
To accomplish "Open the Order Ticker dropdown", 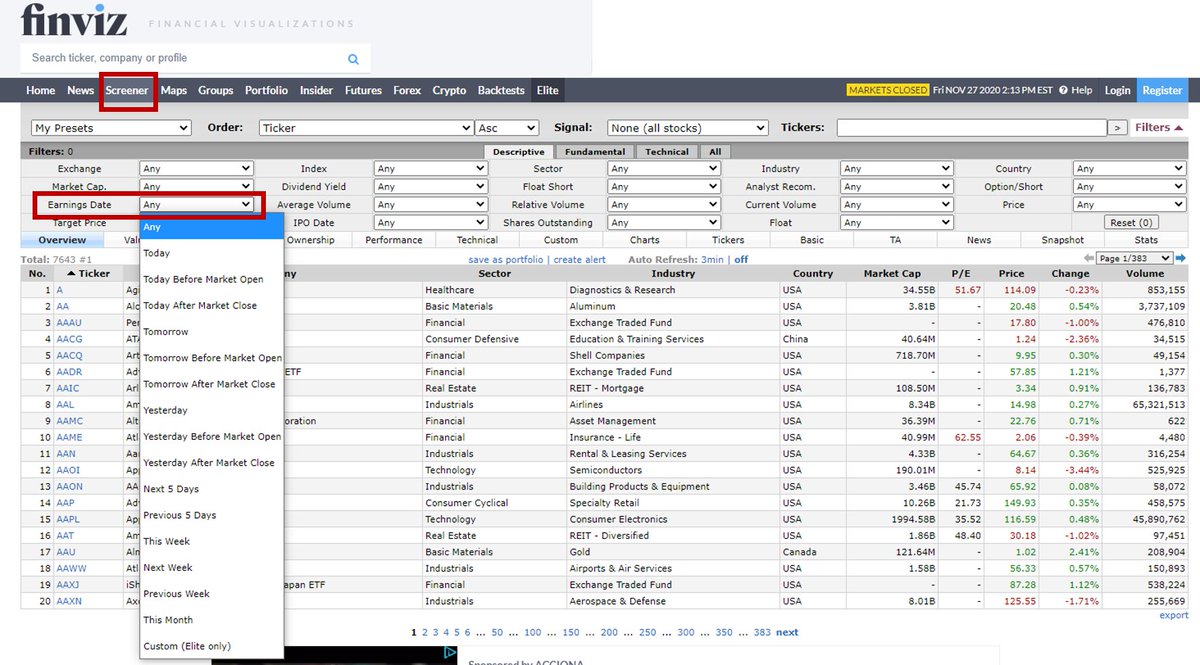I will pos(366,128).
